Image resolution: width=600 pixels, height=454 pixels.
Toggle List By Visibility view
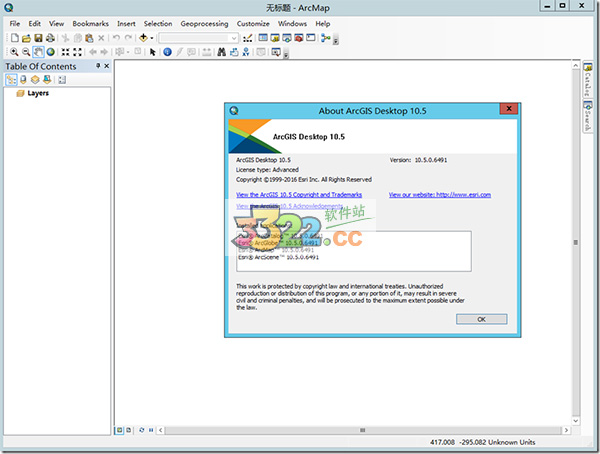35,80
